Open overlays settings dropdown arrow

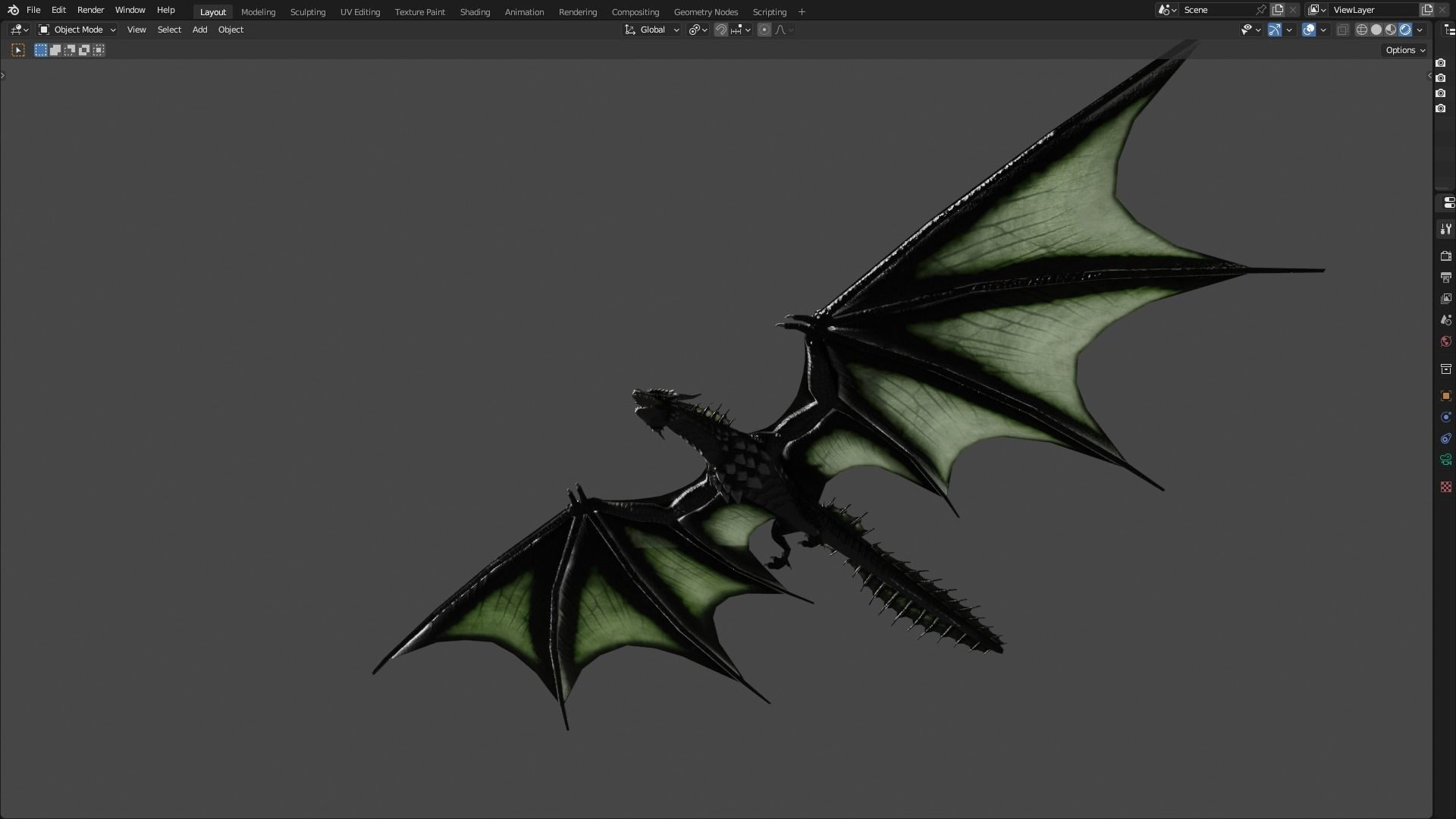tap(1323, 30)
